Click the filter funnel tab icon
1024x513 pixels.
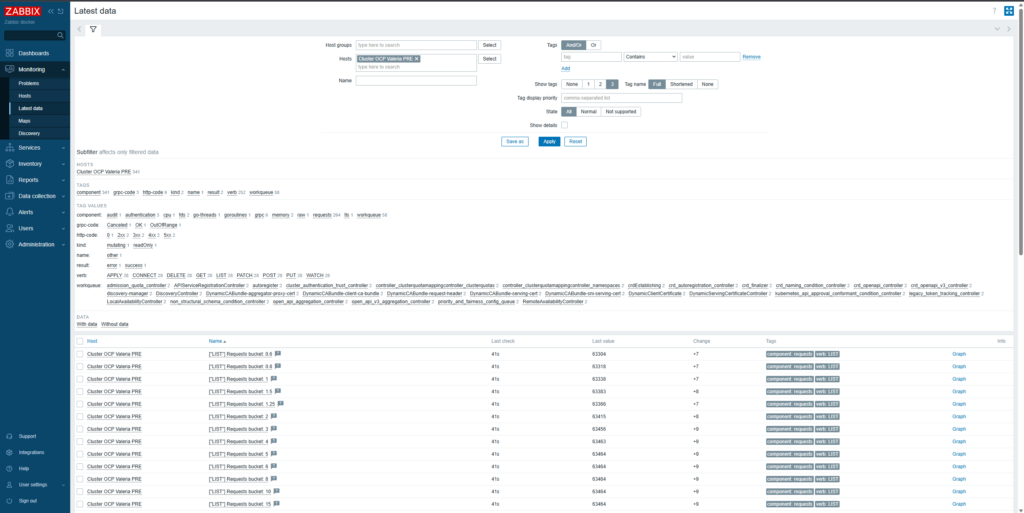pos(93,29)
